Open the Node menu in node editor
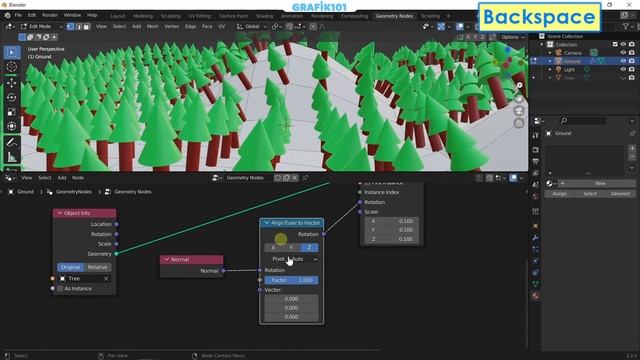This screenshot has height=360, width=640. (x=78, y=178)
